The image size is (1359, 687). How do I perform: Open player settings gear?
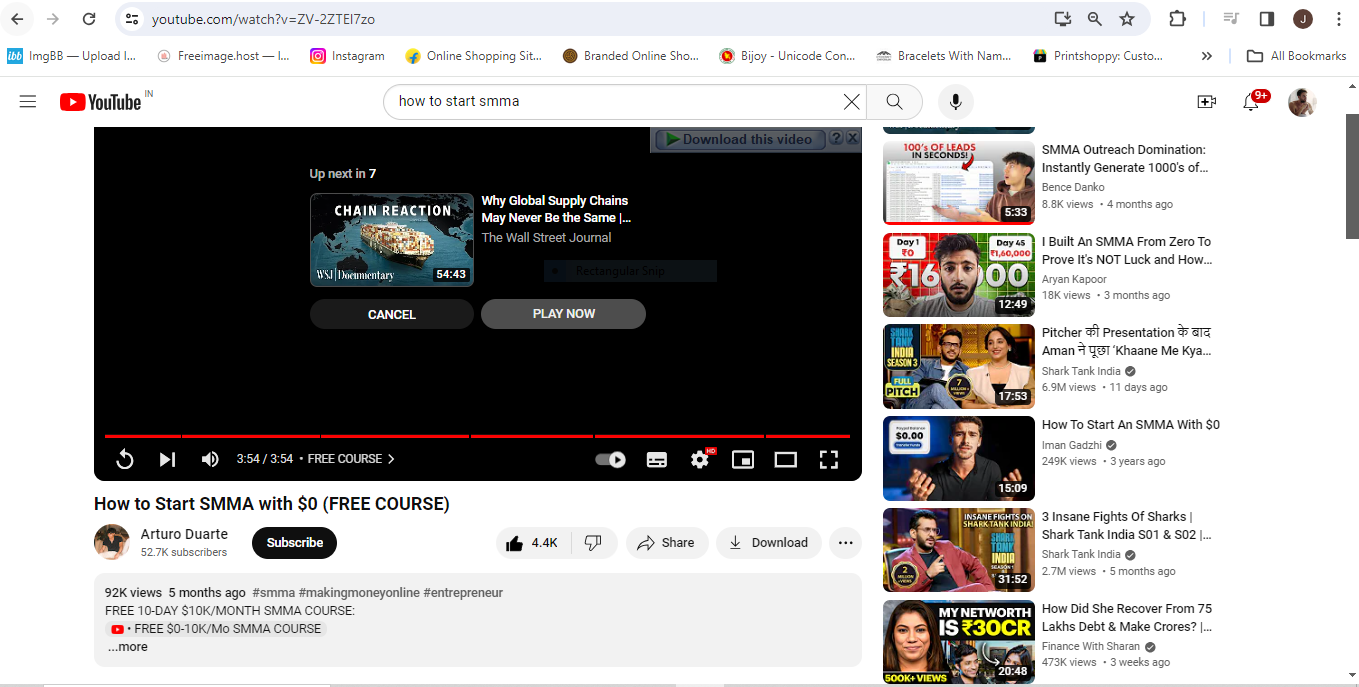point(700,459)
